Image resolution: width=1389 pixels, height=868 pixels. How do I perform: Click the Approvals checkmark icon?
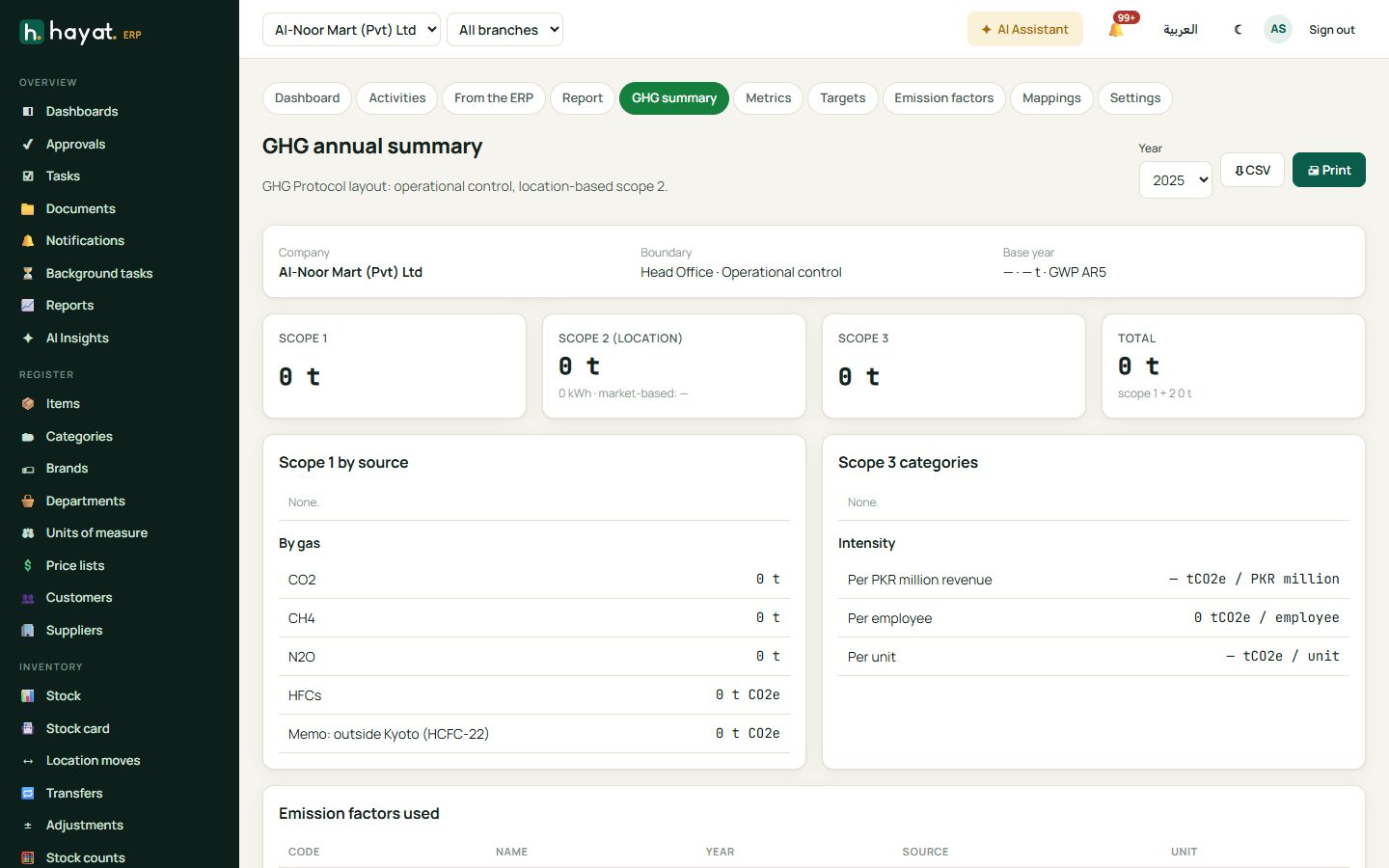[28, 145]
